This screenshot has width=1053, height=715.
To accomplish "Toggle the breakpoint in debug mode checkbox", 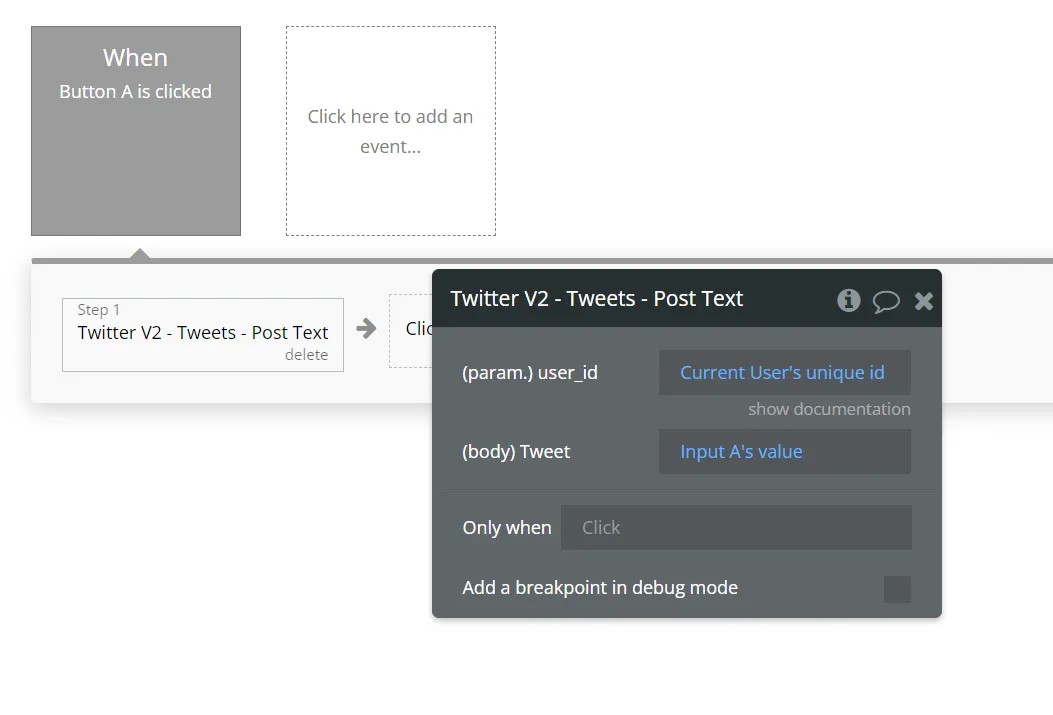I will (897, 589).
